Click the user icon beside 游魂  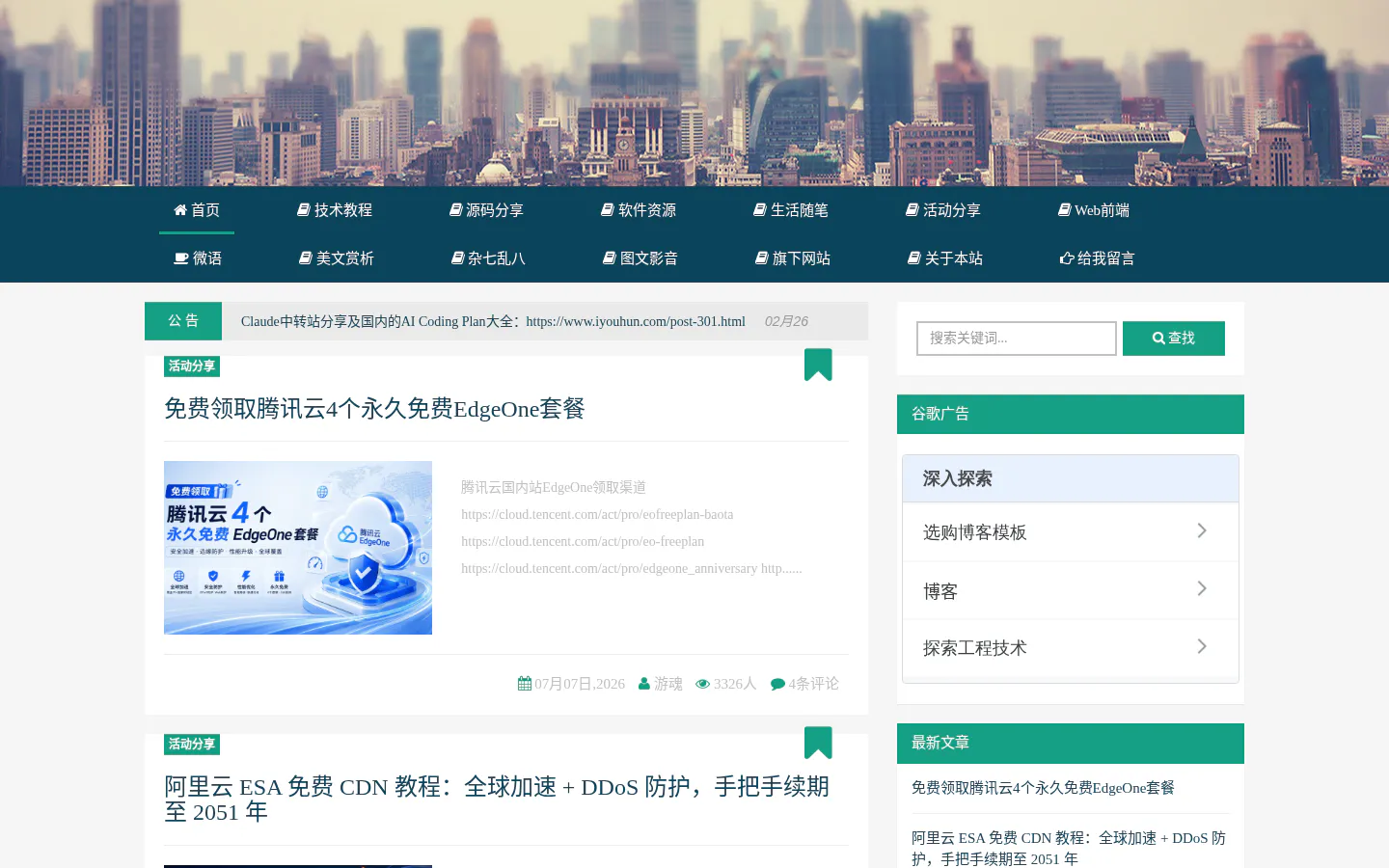(x=644, y=684)
